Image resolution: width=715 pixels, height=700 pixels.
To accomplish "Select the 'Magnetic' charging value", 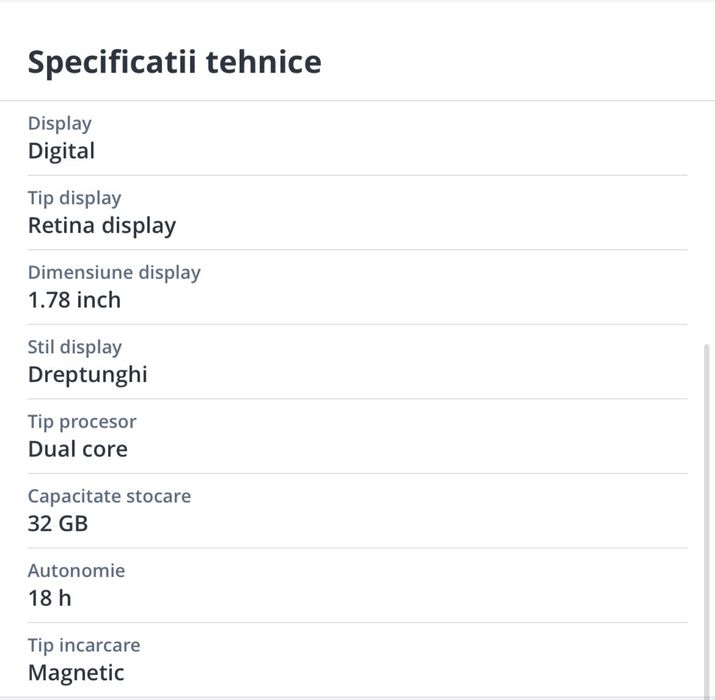I will (x=76, y=673).
